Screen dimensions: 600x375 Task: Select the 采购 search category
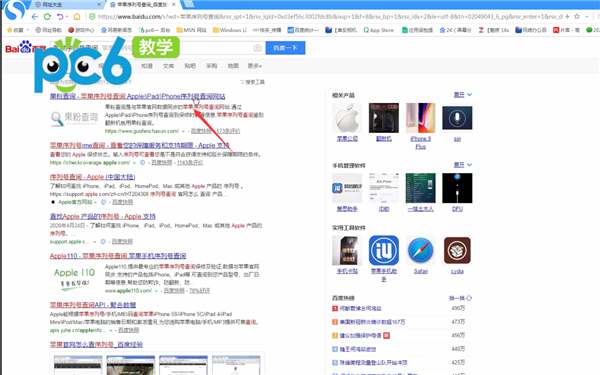pyautogui.click(x=211, y=66)
